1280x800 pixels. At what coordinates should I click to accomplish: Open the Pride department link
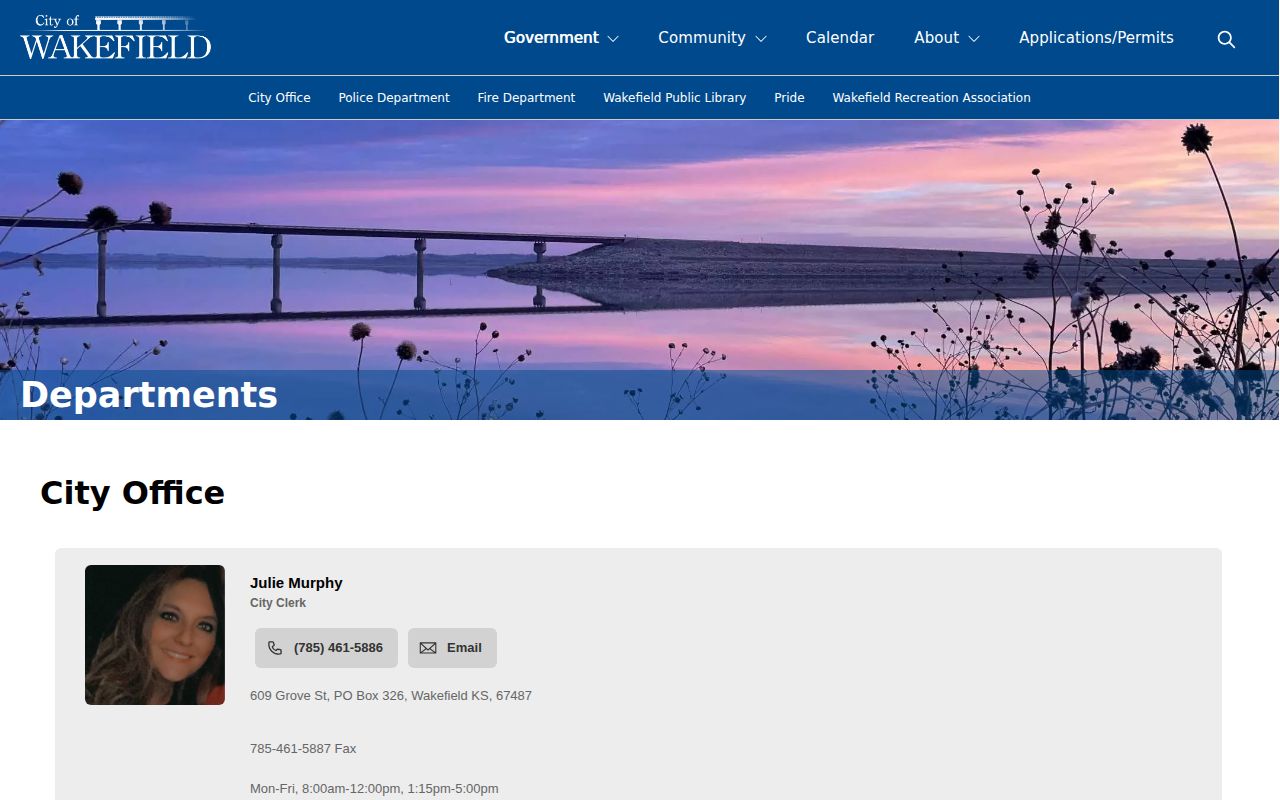tap(789, 98)
